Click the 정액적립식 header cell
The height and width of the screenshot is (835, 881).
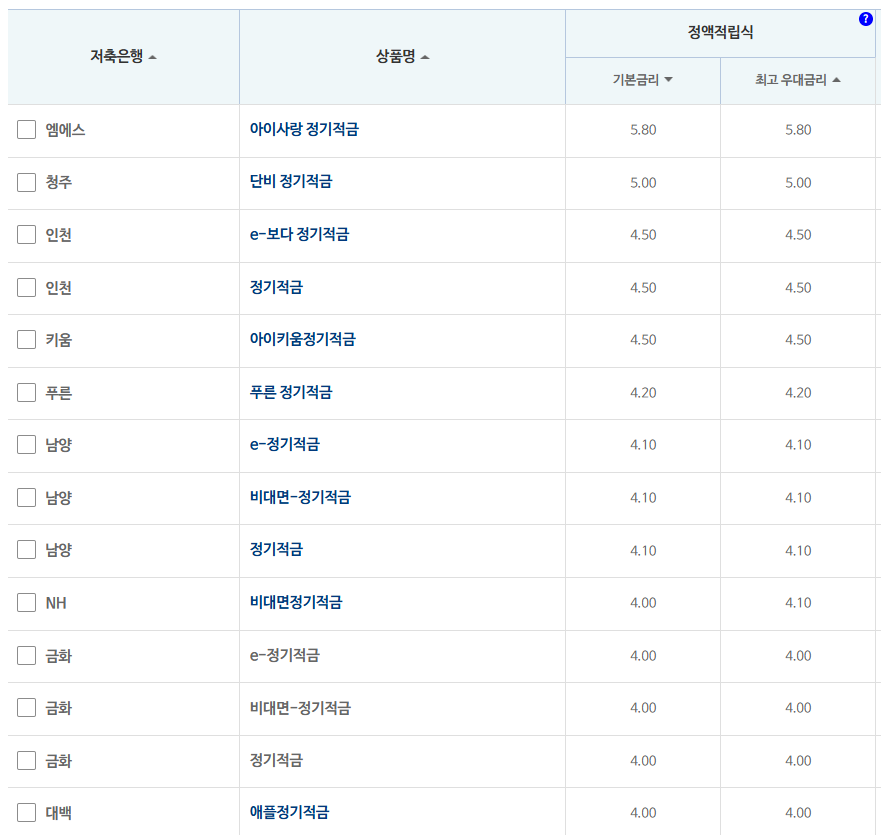pyautogui.click(x=720, y=33)
